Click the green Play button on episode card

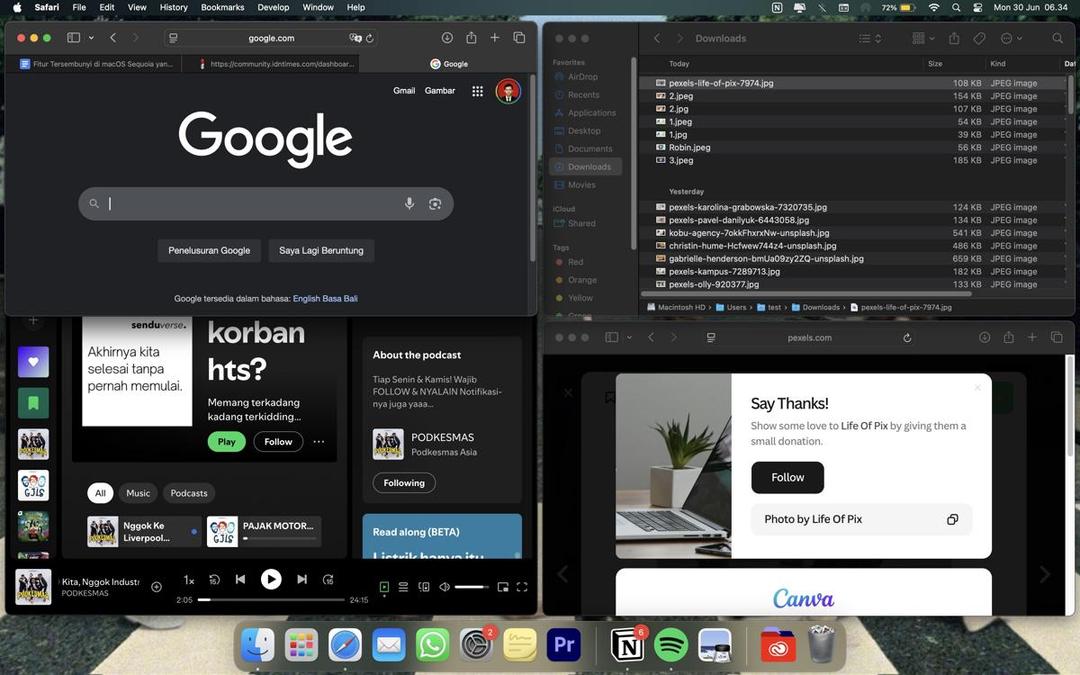(227, 442)
